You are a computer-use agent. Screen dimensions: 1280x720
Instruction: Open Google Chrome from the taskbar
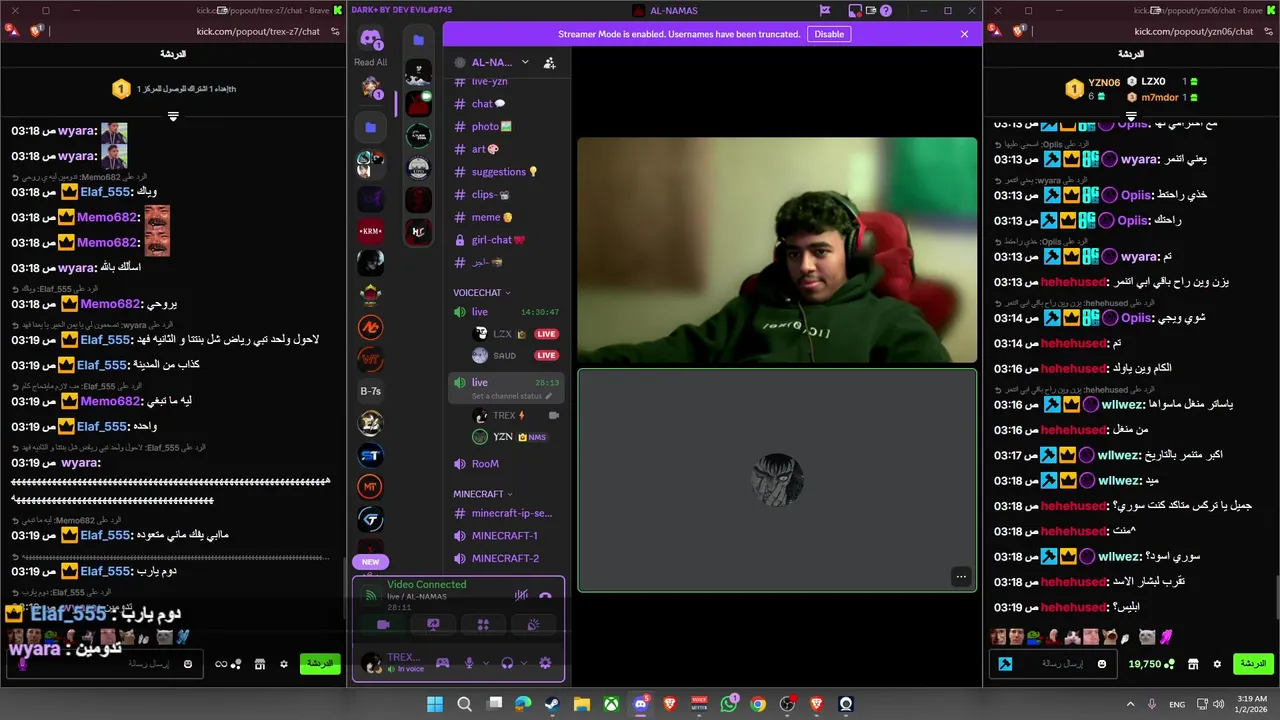pyautogui.click(x=758, y=704)
